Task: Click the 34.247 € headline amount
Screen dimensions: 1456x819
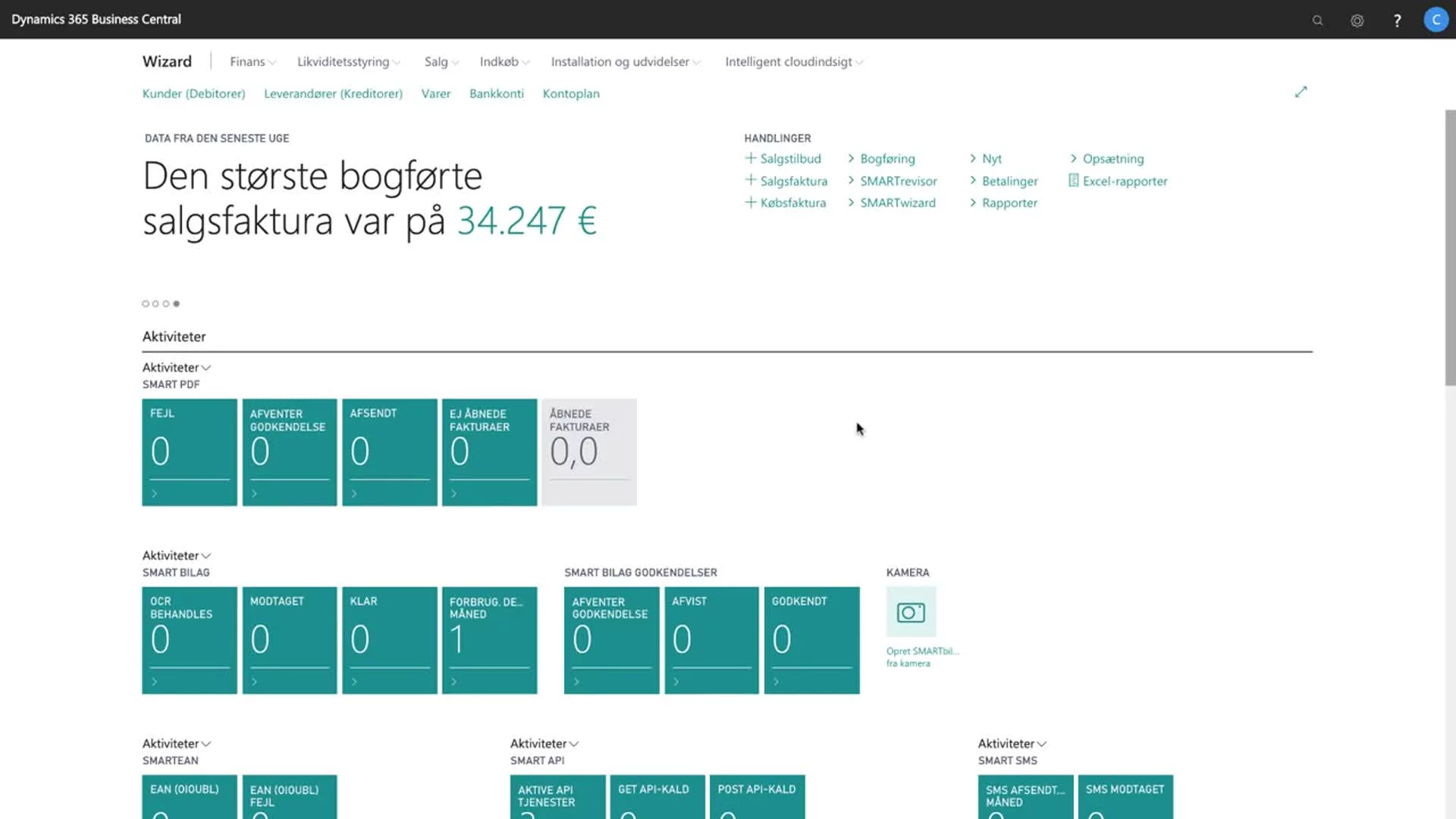Action: point(527,221)
